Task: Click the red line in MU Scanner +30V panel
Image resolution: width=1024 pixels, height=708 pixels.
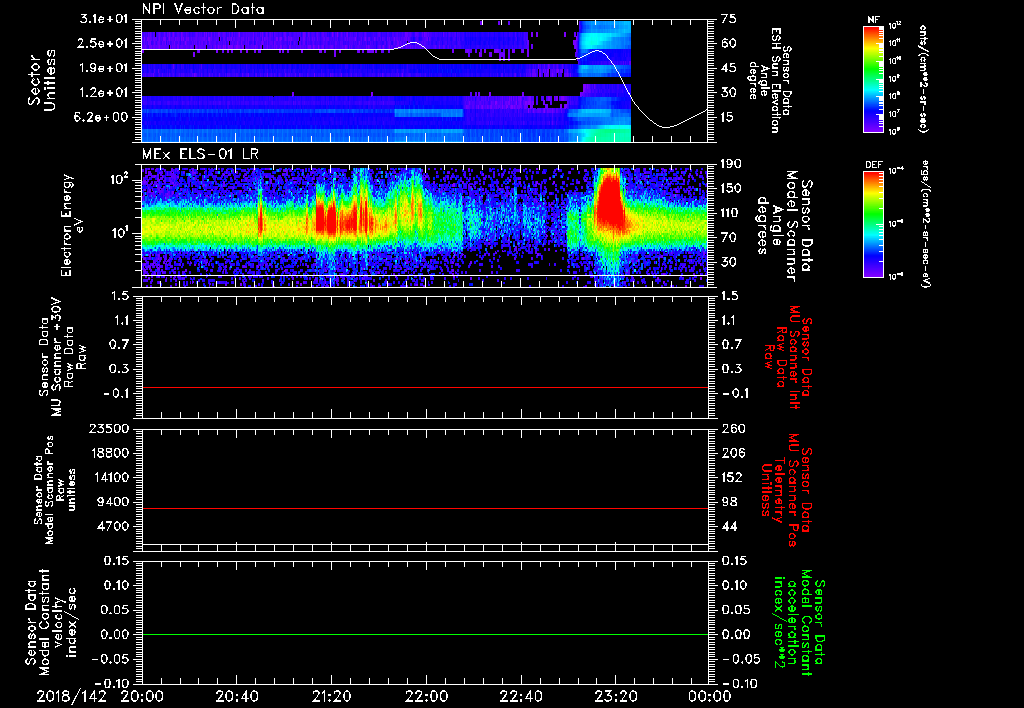Action: [424, 387]
